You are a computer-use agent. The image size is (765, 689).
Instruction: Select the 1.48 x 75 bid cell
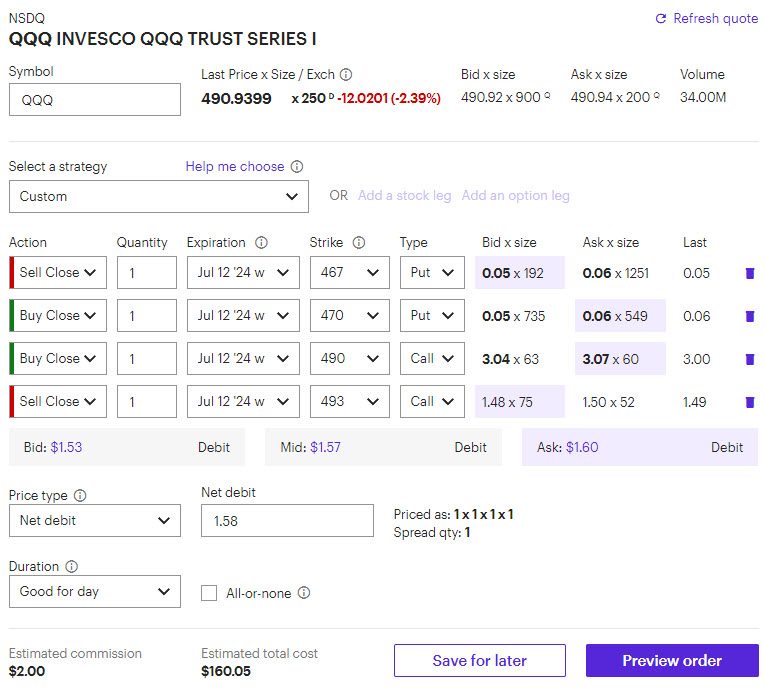point(520,402)
